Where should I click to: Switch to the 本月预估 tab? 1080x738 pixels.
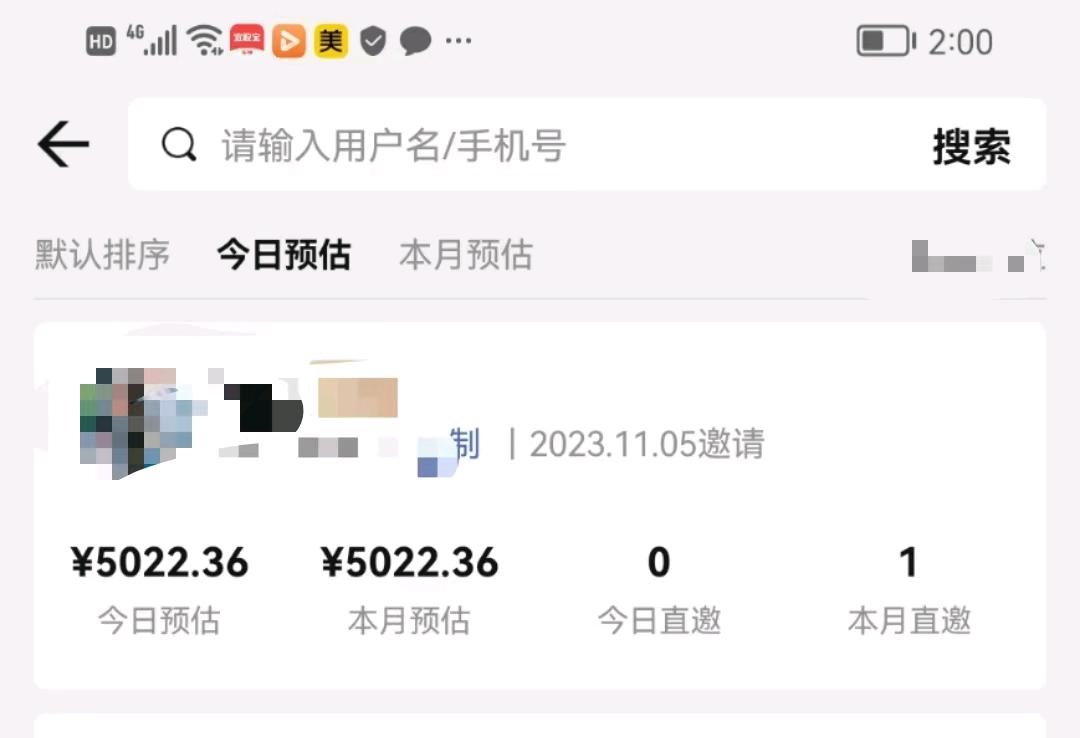click(466, 255)
